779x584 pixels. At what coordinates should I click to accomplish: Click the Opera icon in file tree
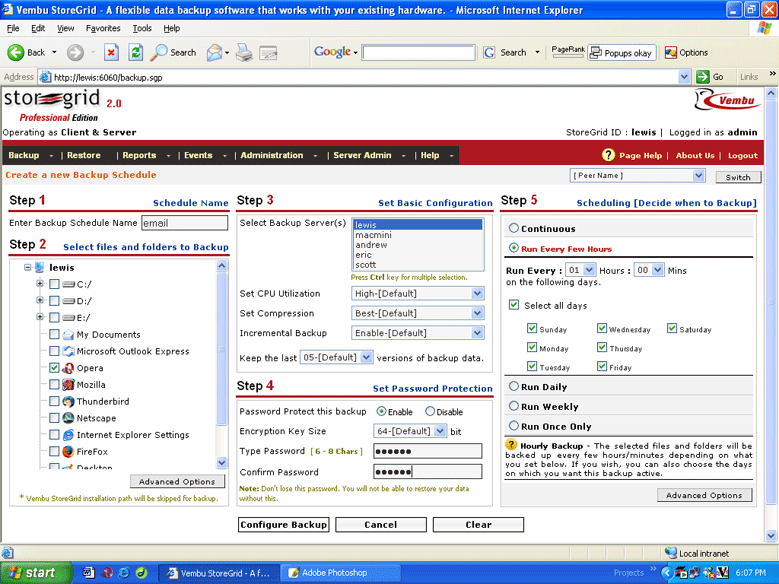pyautogui.click(x=68, y=368)
